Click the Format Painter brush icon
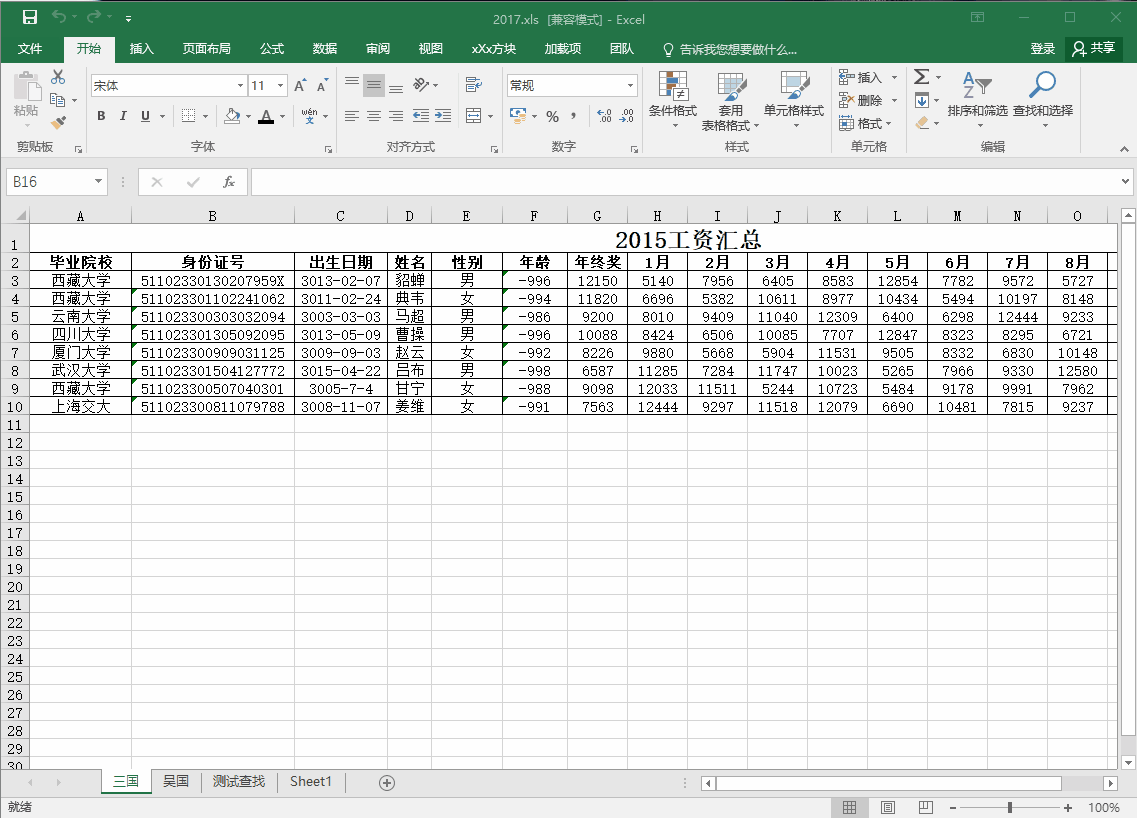The image size is (1137, 818). 59,123
